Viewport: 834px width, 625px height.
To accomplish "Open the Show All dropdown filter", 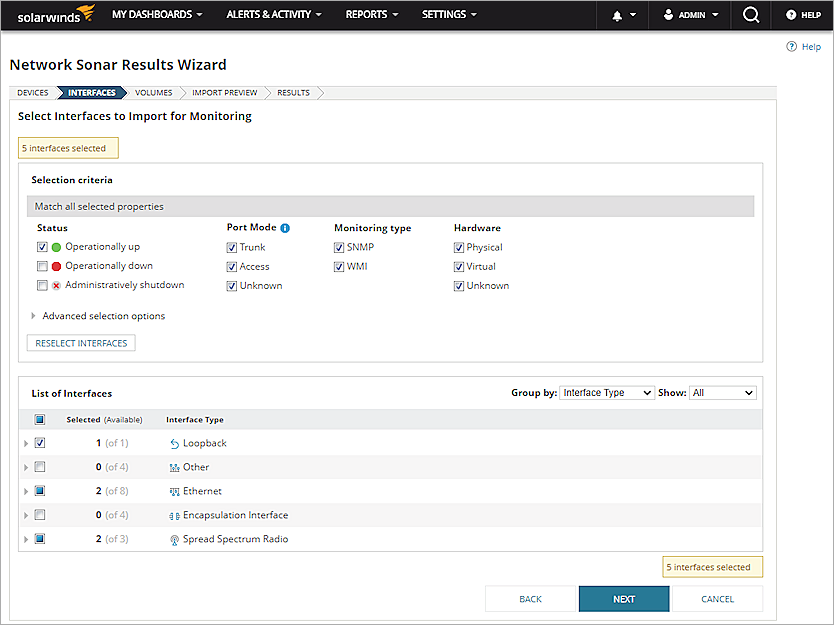I will click(x=722, y=392).
